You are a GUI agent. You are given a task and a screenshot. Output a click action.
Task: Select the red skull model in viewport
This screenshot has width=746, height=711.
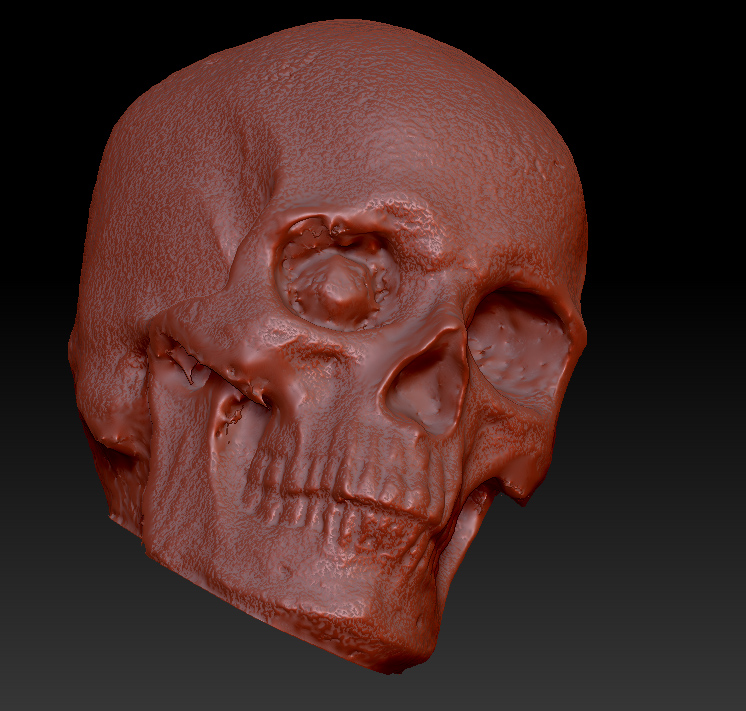pos(328,347)
